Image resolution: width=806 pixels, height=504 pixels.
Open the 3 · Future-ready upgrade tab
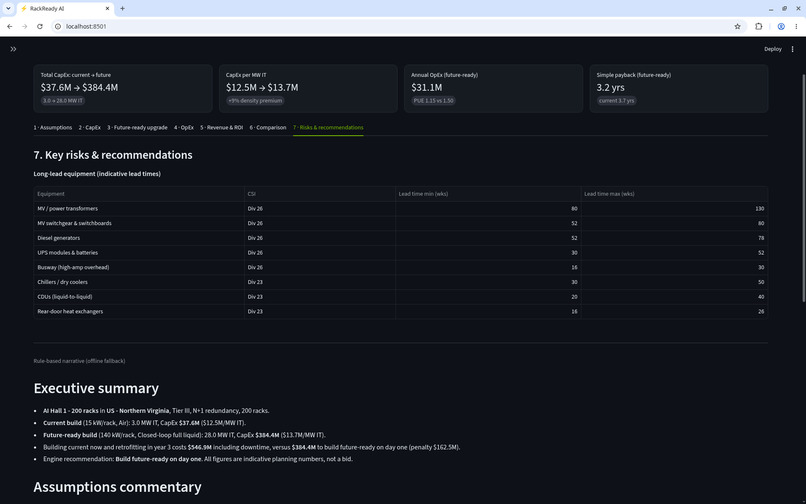[x=137, y=128]
